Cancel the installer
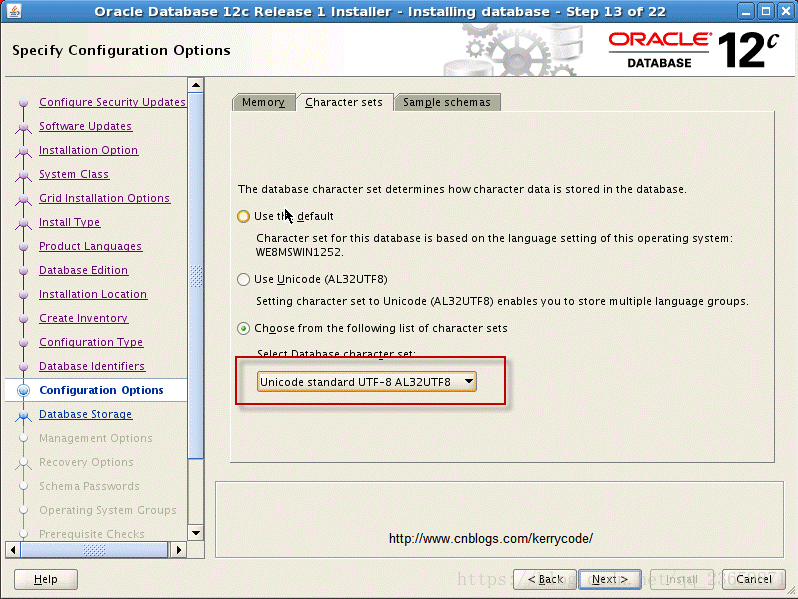The width and height of the screenshot is (798, 599). coord(754,579)
